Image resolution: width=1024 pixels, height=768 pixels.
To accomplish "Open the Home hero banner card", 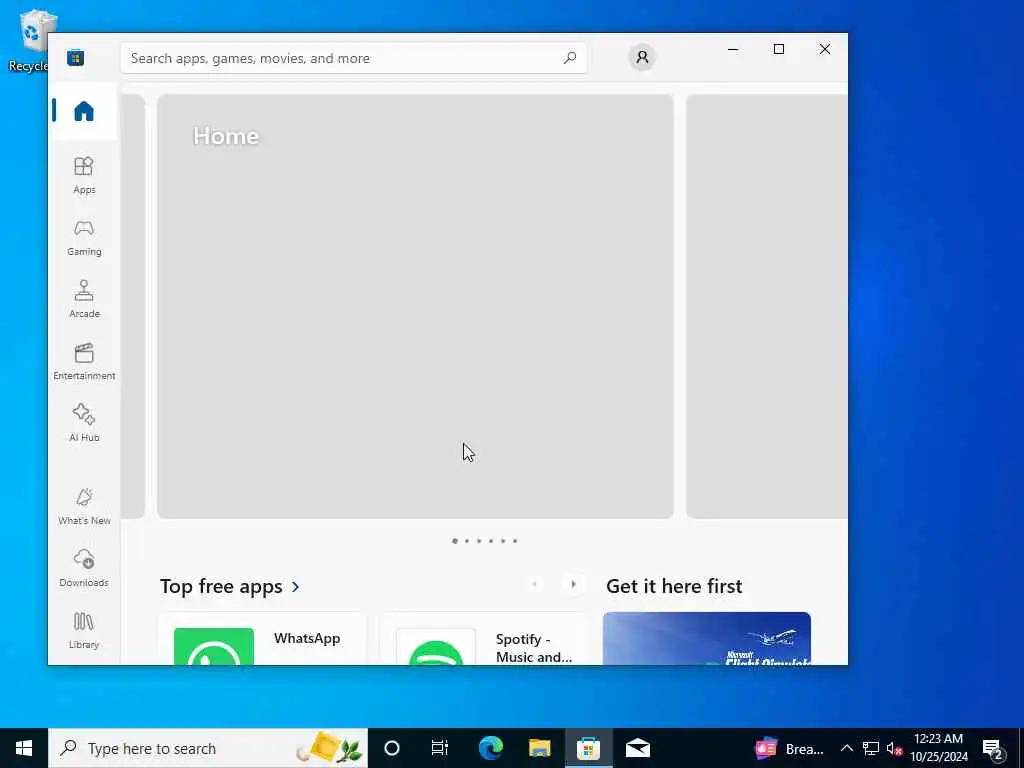I will click(x=415, y=306).
